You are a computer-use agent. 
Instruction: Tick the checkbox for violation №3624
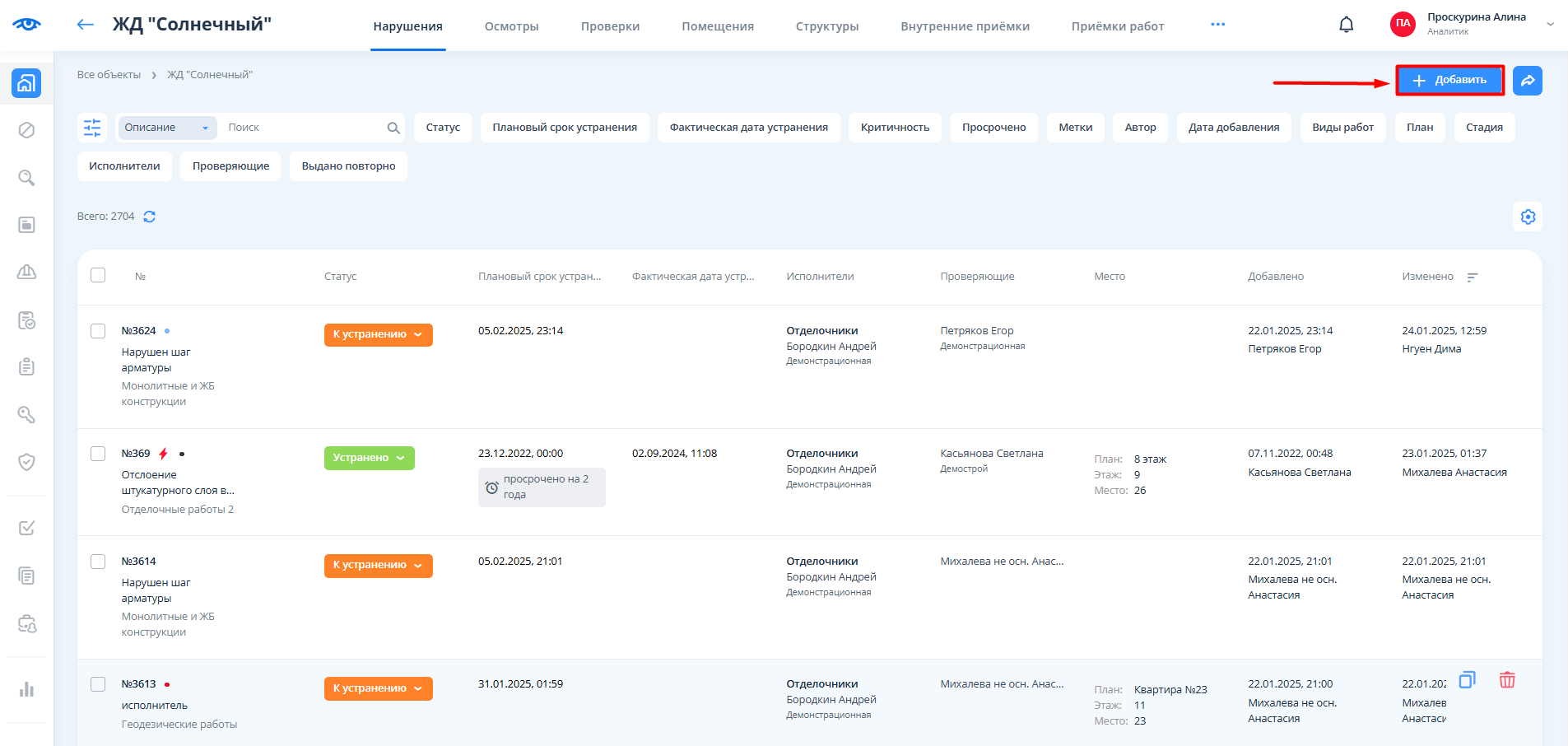pyautogui.click(x=98, y=331)
